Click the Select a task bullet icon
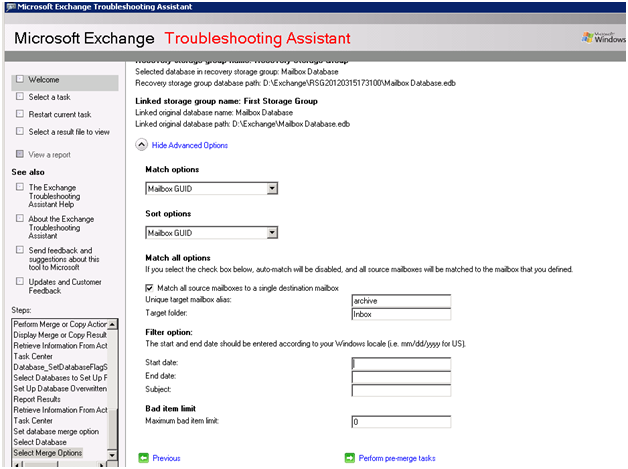Image resolution: width=628 pixels, height=469 pixels. [20, 96]
